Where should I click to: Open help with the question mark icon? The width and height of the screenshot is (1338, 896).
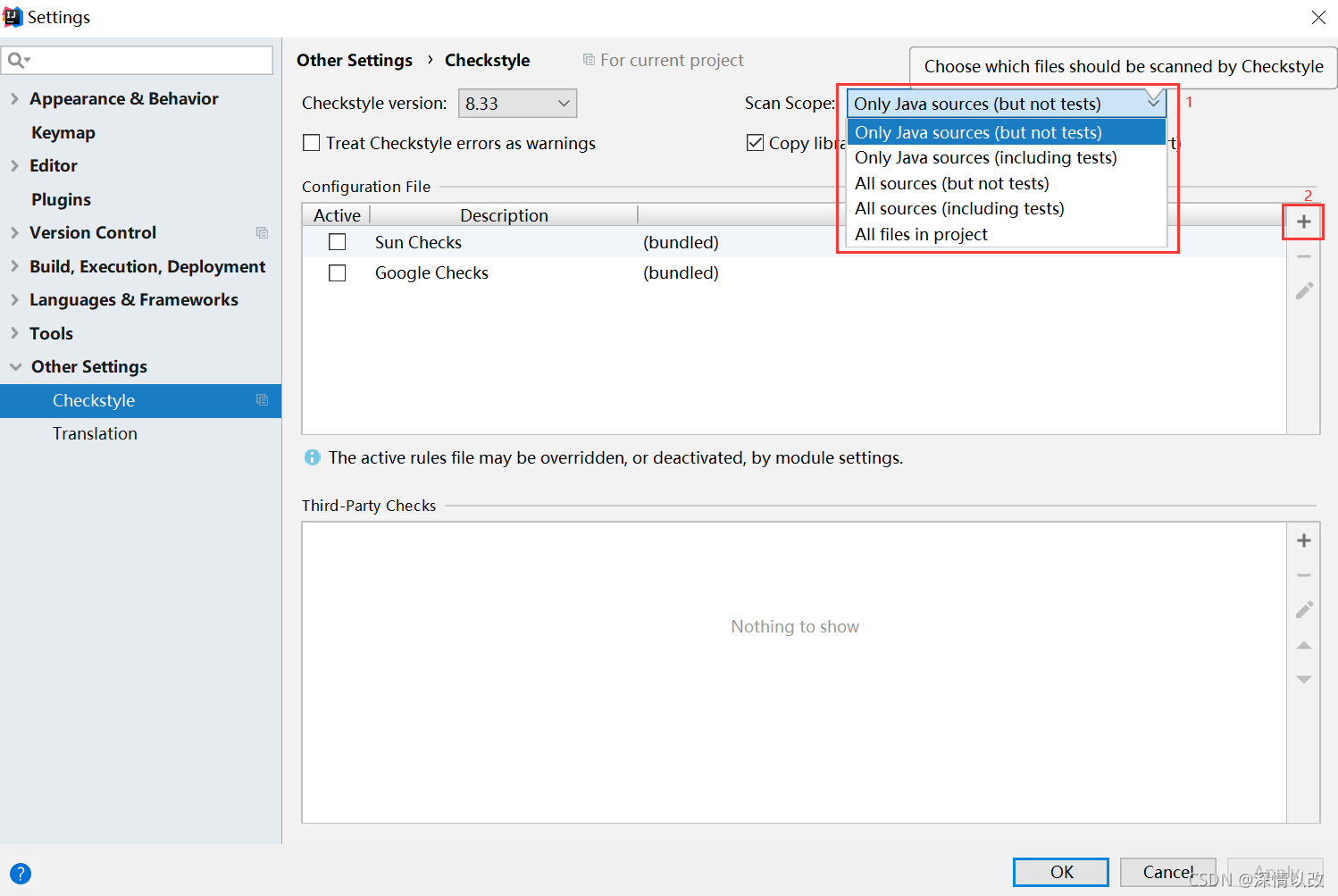click(20, 874)
